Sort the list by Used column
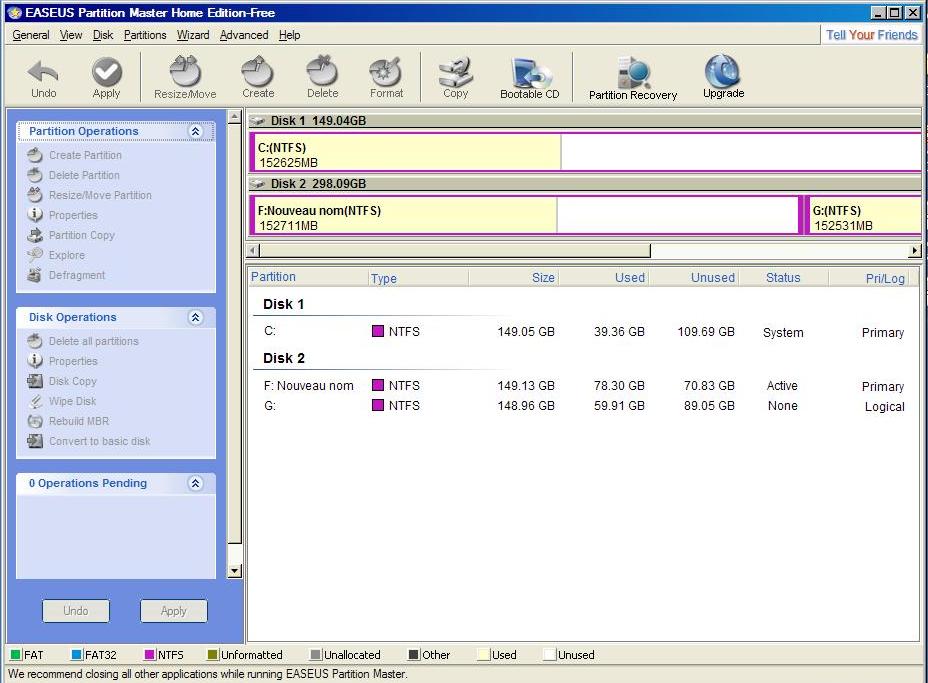The height and width of the screenshot is (683, 928). [x=603, y=277]
